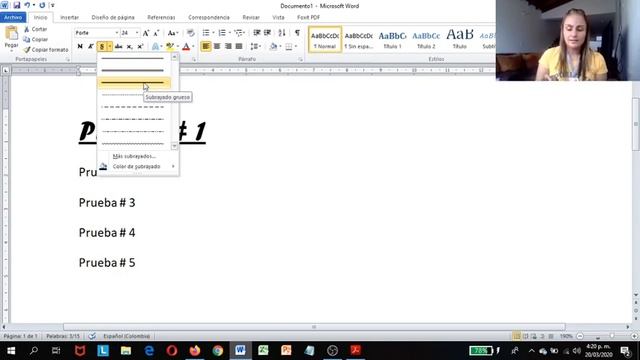Click the Windows Start button
Screen dimensions: 640x360
(x=11, y=351)
